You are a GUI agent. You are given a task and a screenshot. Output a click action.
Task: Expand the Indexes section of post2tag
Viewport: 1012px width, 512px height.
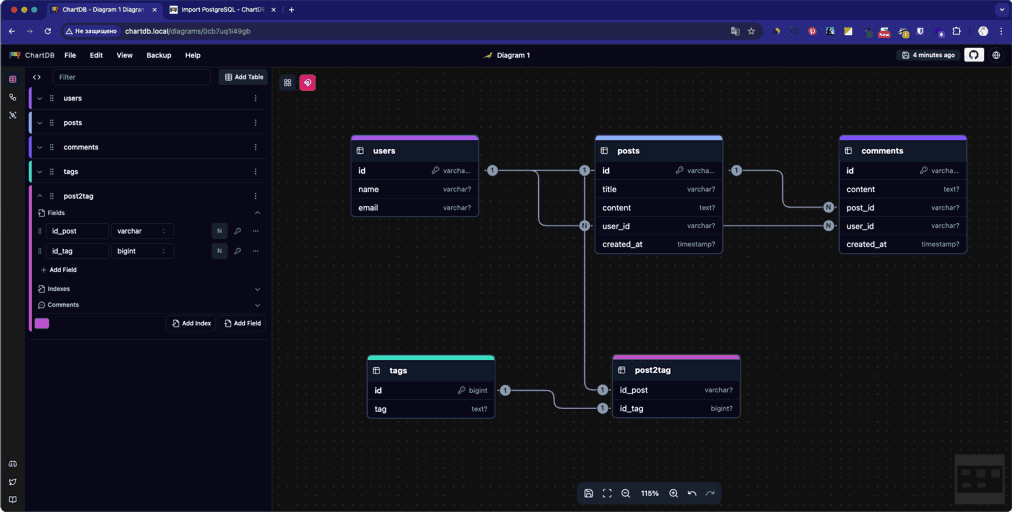click(x=257, y=289)
